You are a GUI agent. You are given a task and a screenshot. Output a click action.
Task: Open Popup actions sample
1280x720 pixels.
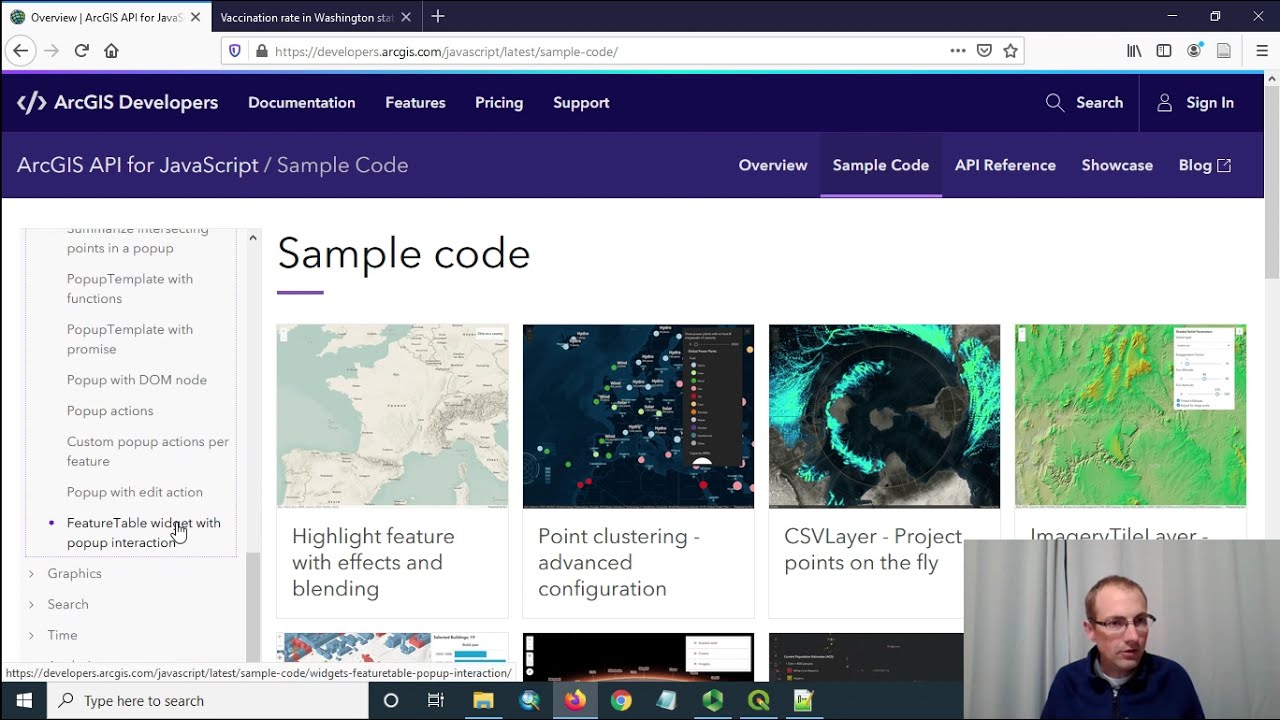pyautogui.click(x=110, y=411)
